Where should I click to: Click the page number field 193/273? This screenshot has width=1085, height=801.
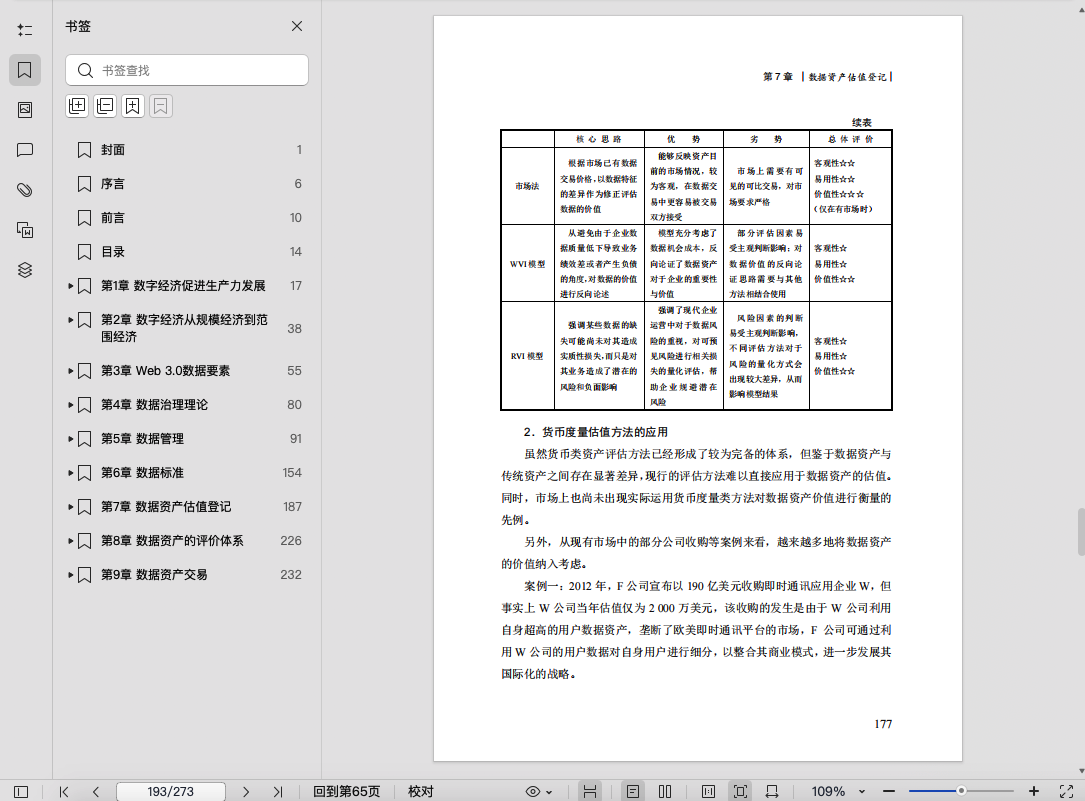tap(171, 791)
